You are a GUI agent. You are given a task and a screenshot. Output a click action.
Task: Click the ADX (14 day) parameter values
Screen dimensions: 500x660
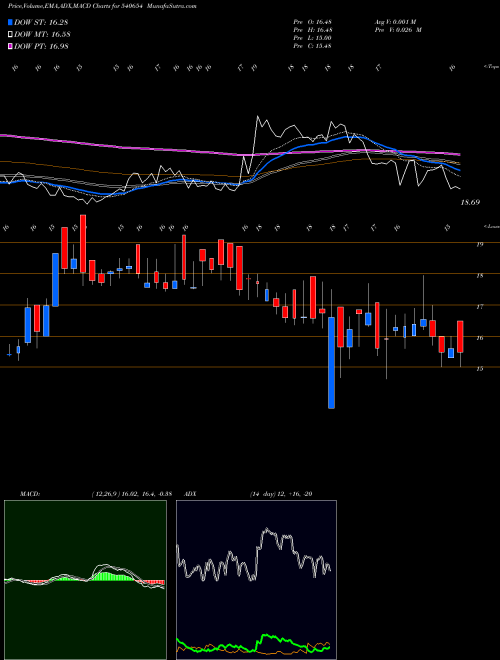(281, 494)
